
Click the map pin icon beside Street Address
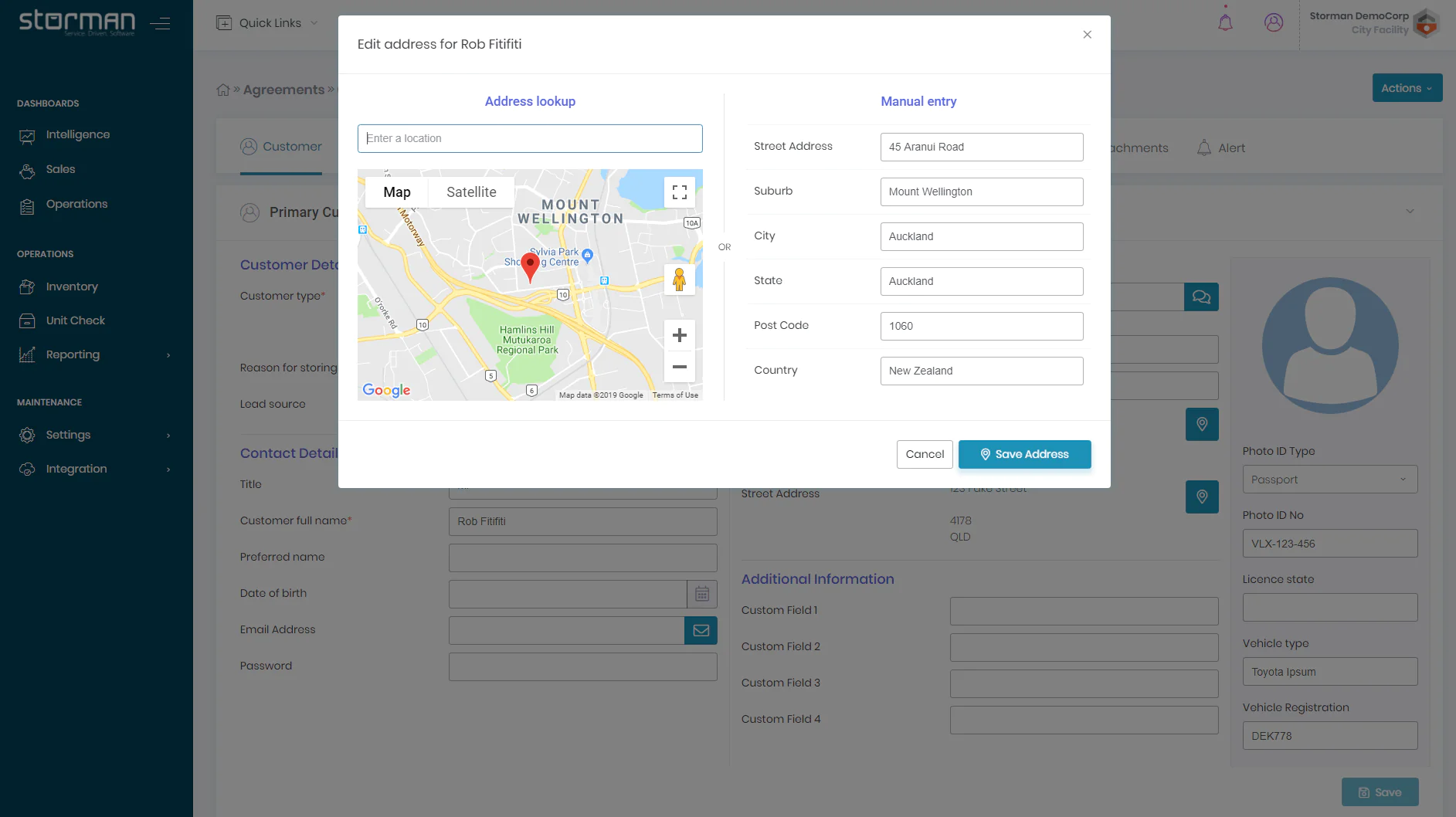click(x=1201, y=497)
